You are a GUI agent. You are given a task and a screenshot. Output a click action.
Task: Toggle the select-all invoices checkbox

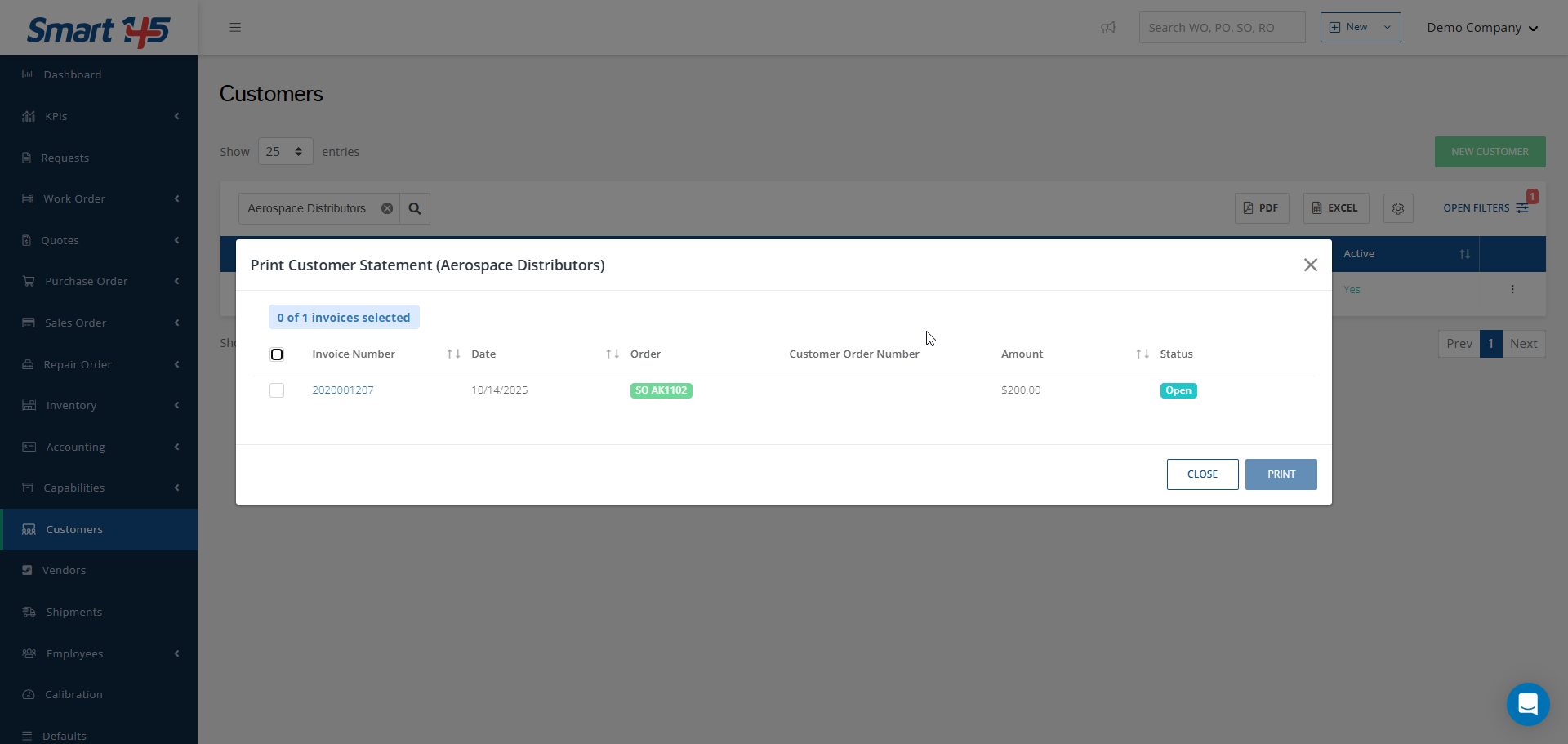277,354
